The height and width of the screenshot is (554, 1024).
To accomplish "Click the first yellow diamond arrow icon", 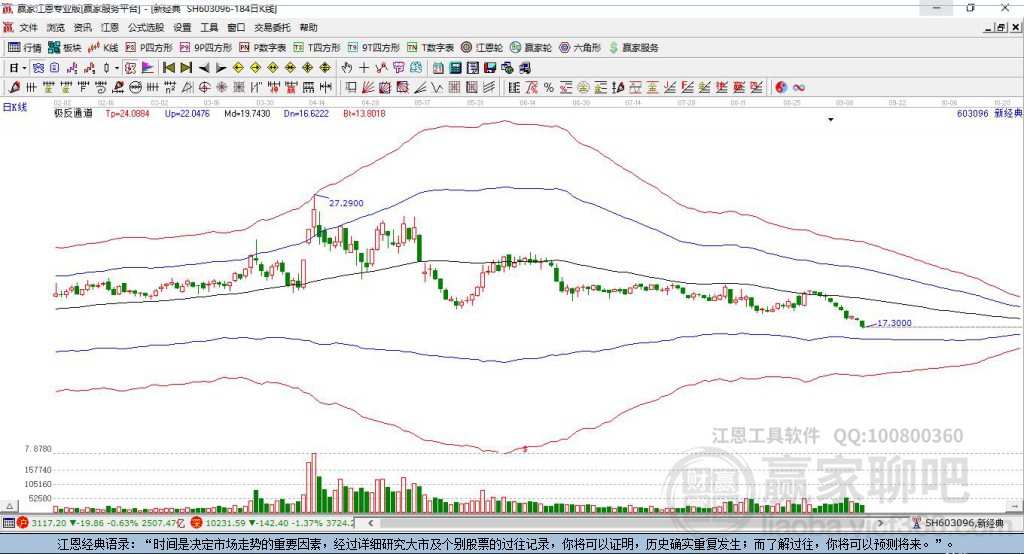I will tap(238, 68).
